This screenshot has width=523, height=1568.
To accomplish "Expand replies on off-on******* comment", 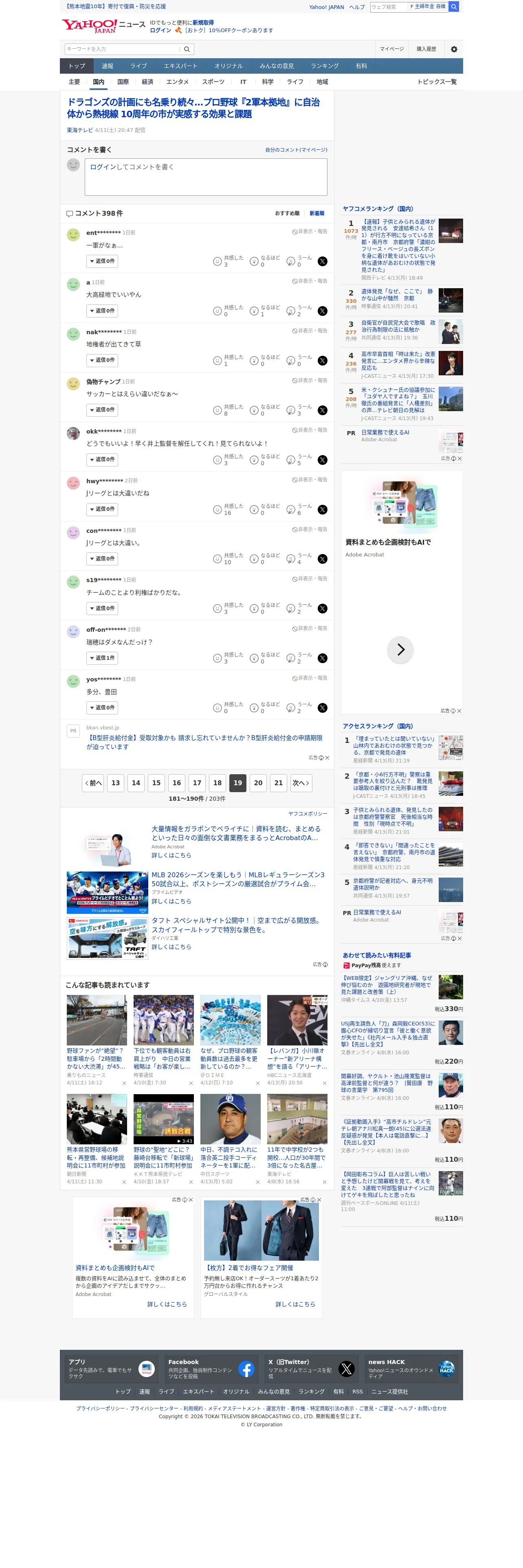I will pyautogui.click(x=102, y=658).
